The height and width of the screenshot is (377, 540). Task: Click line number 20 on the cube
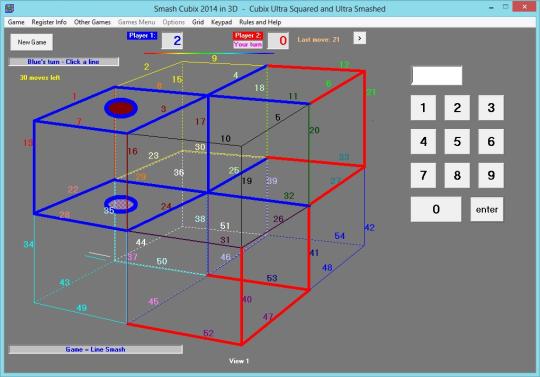(x=314, y=130)
